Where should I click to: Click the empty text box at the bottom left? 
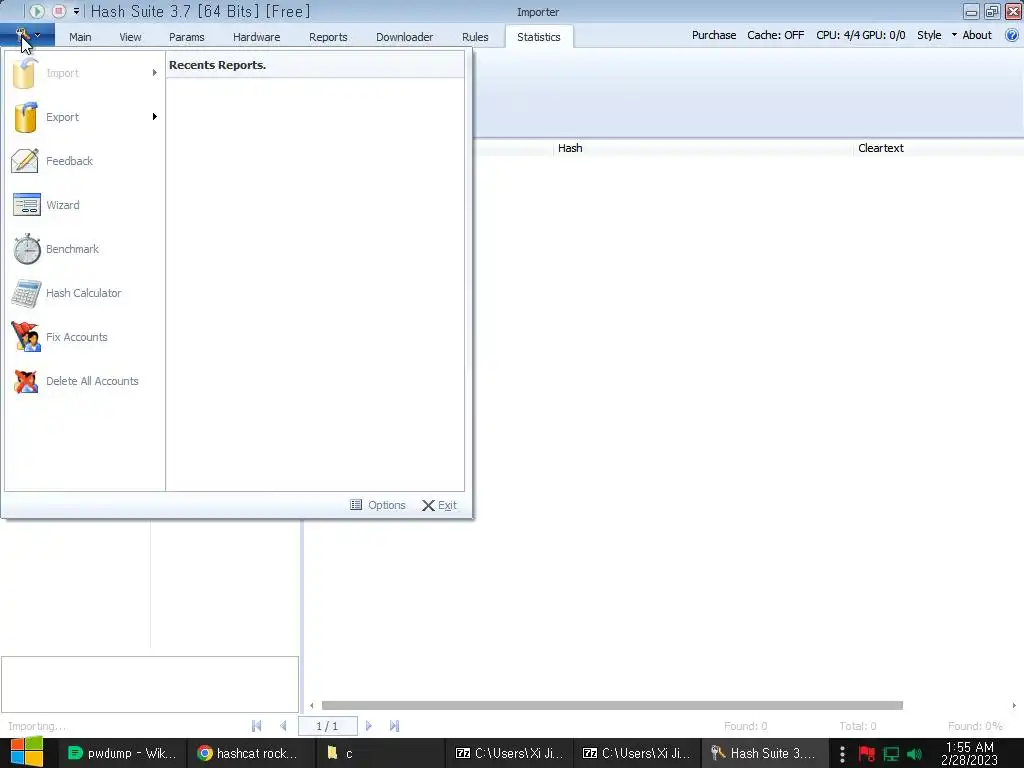150,684
